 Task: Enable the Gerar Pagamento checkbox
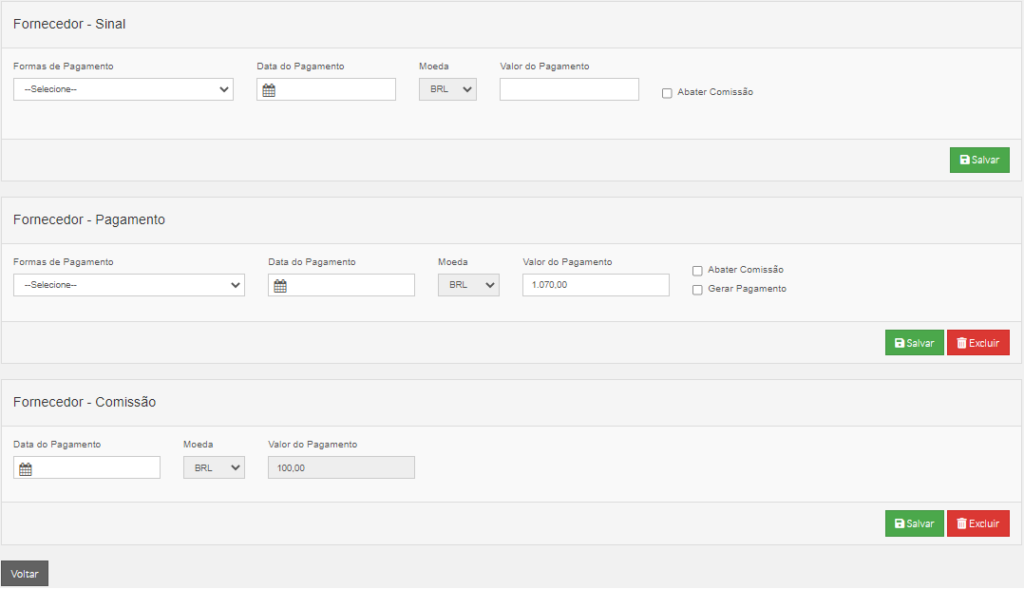pos(697,290)
